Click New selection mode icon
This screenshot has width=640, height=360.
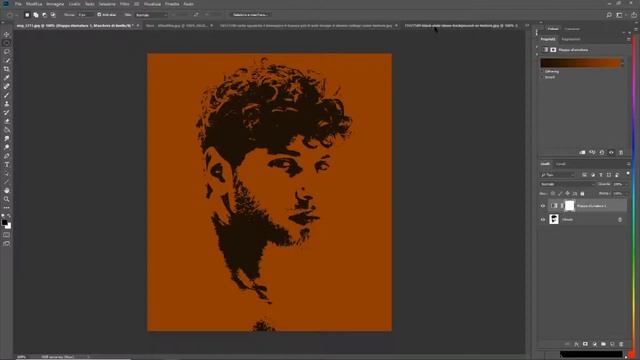tap(27, 15)
